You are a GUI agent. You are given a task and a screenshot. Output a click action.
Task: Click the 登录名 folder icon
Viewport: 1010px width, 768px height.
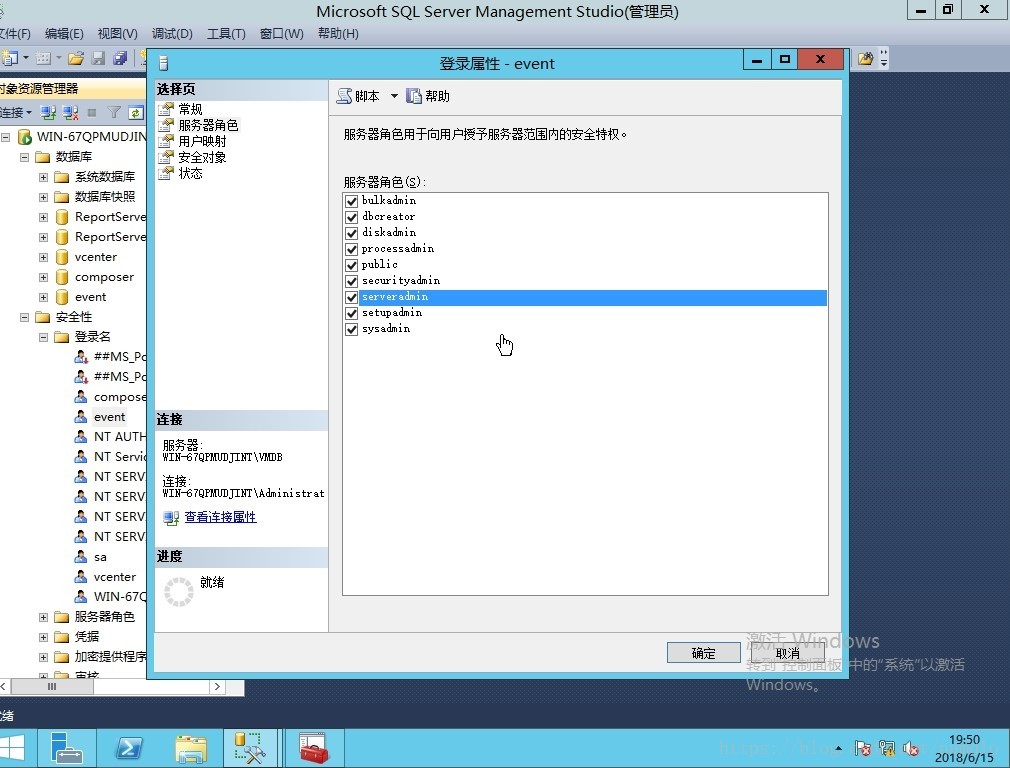coord(62,337)
